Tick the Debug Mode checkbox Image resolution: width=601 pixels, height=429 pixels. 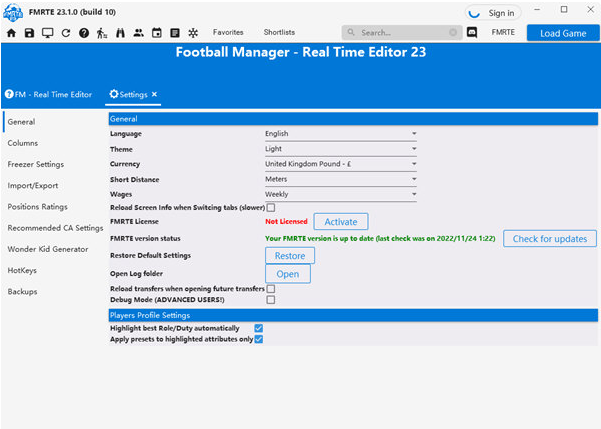271,299
